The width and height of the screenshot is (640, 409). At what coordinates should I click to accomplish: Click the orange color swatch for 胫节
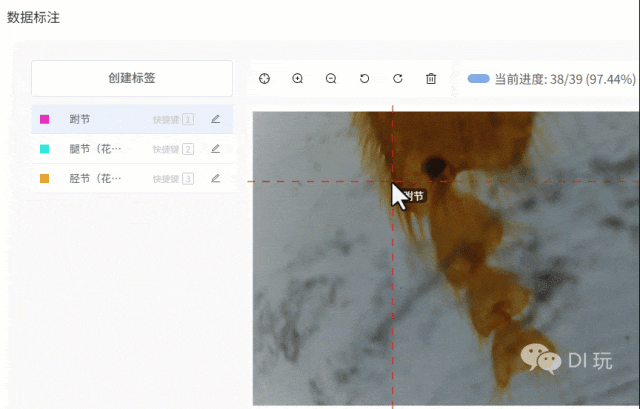click(44, 178)
